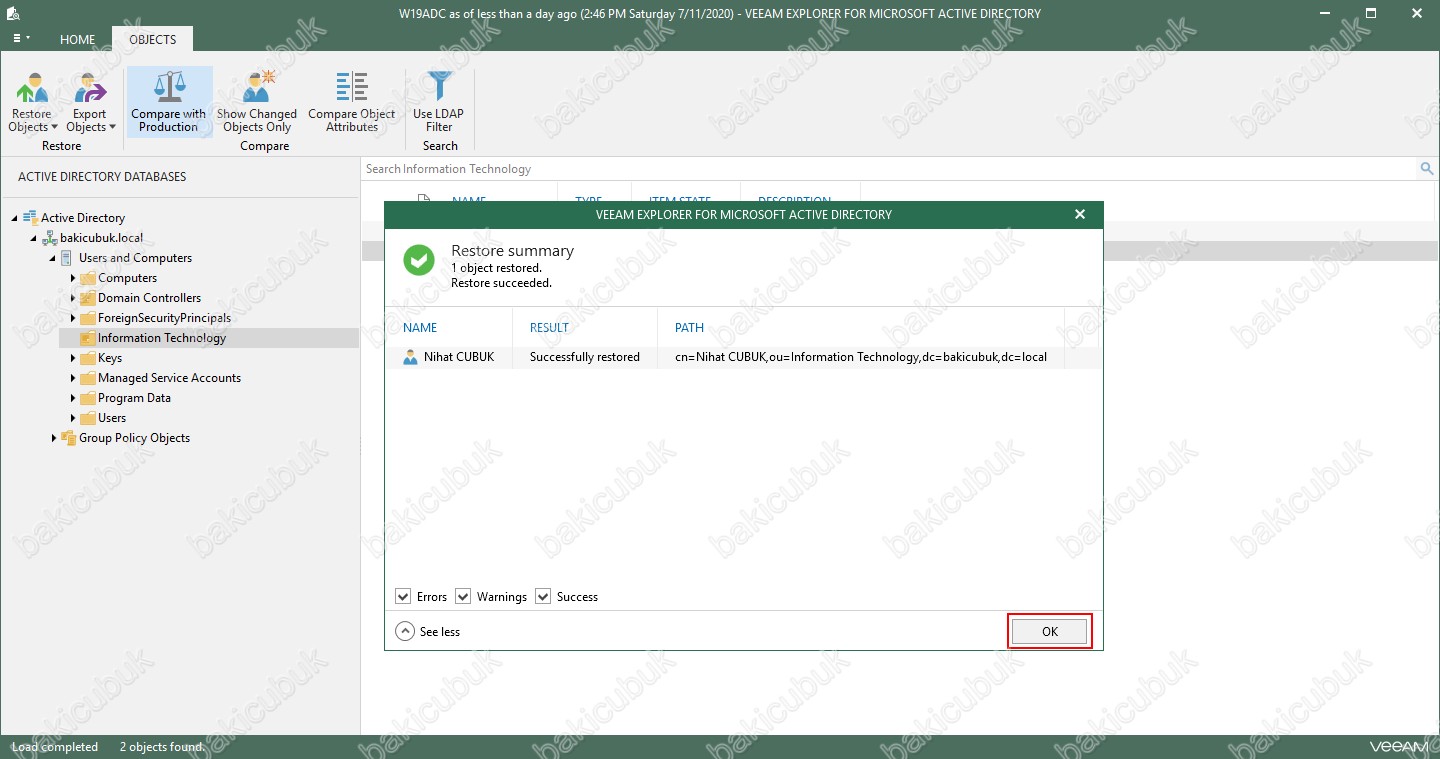Collapse details with See less
Viewport: 1440px width, 759px height.
tap(429, 631)
